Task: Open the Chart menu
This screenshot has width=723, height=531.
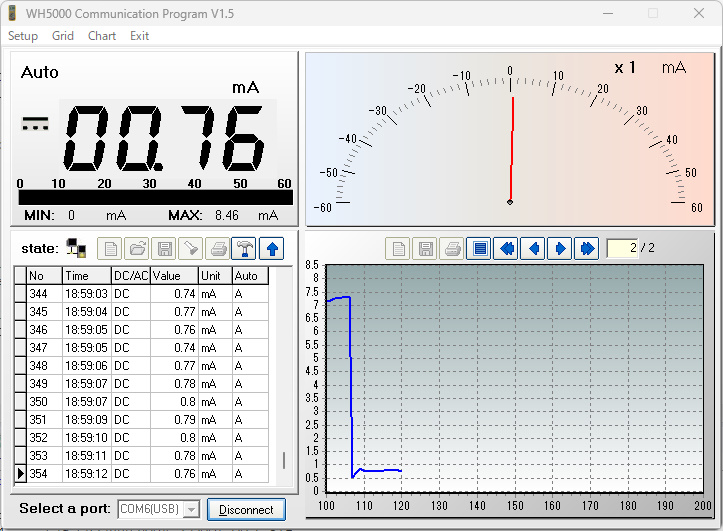Action: (102, 36)
